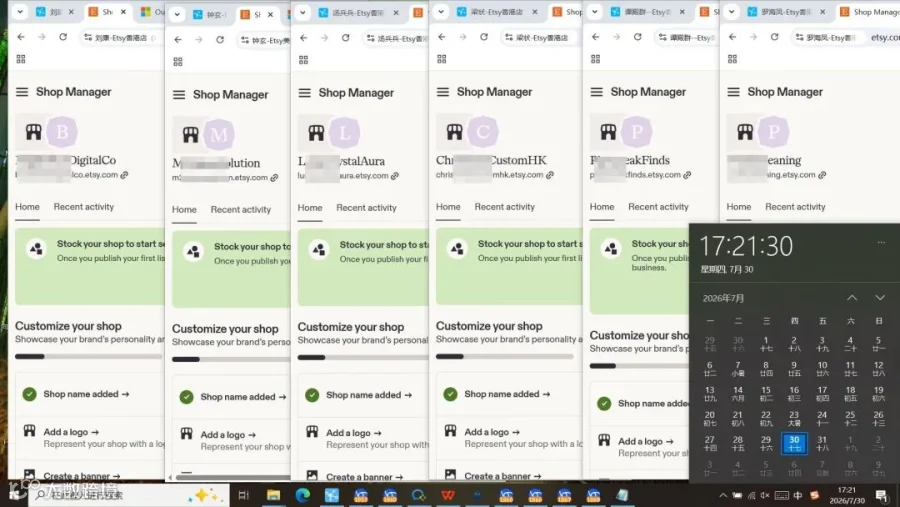Screen dimensions: 900x507
Task: Open Shop name added link in DigitalCo shop
Action: 87,394
